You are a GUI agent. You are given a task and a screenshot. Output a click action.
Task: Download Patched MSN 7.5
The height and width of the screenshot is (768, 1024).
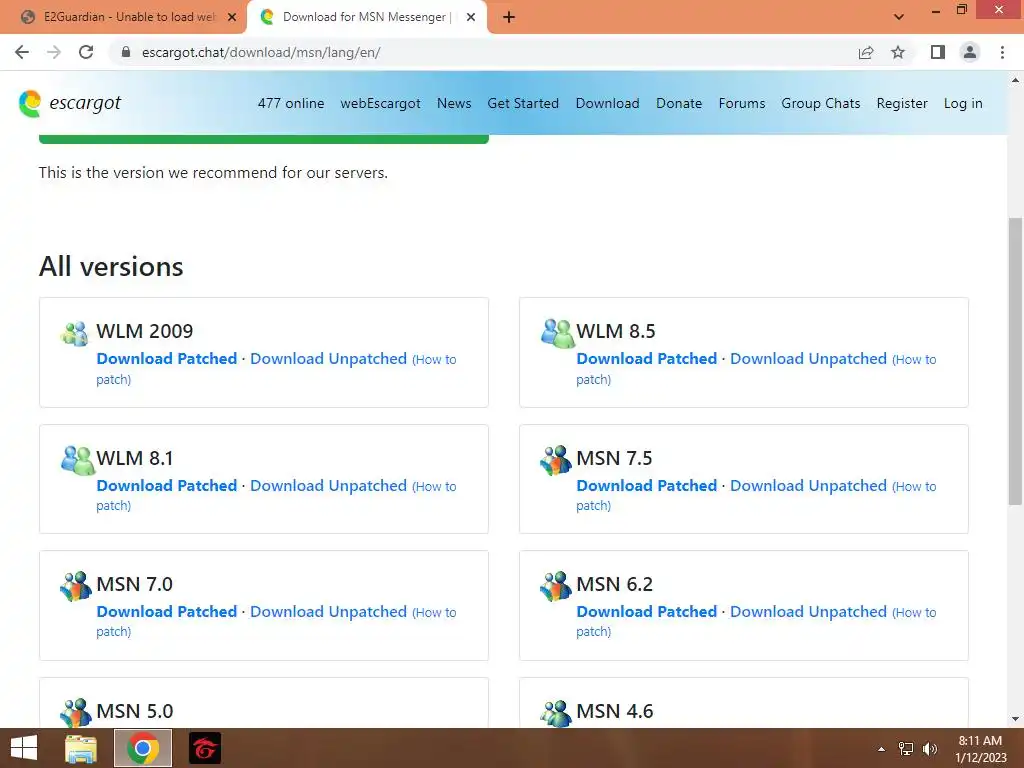click(x=647, y=485)
